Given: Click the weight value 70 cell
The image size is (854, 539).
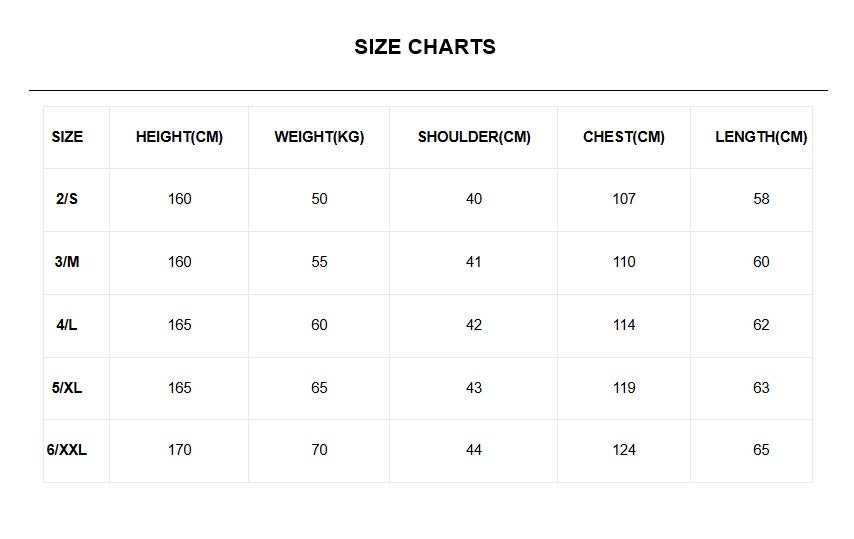Looking at the screenshot, I should click(x=319, y=450).
